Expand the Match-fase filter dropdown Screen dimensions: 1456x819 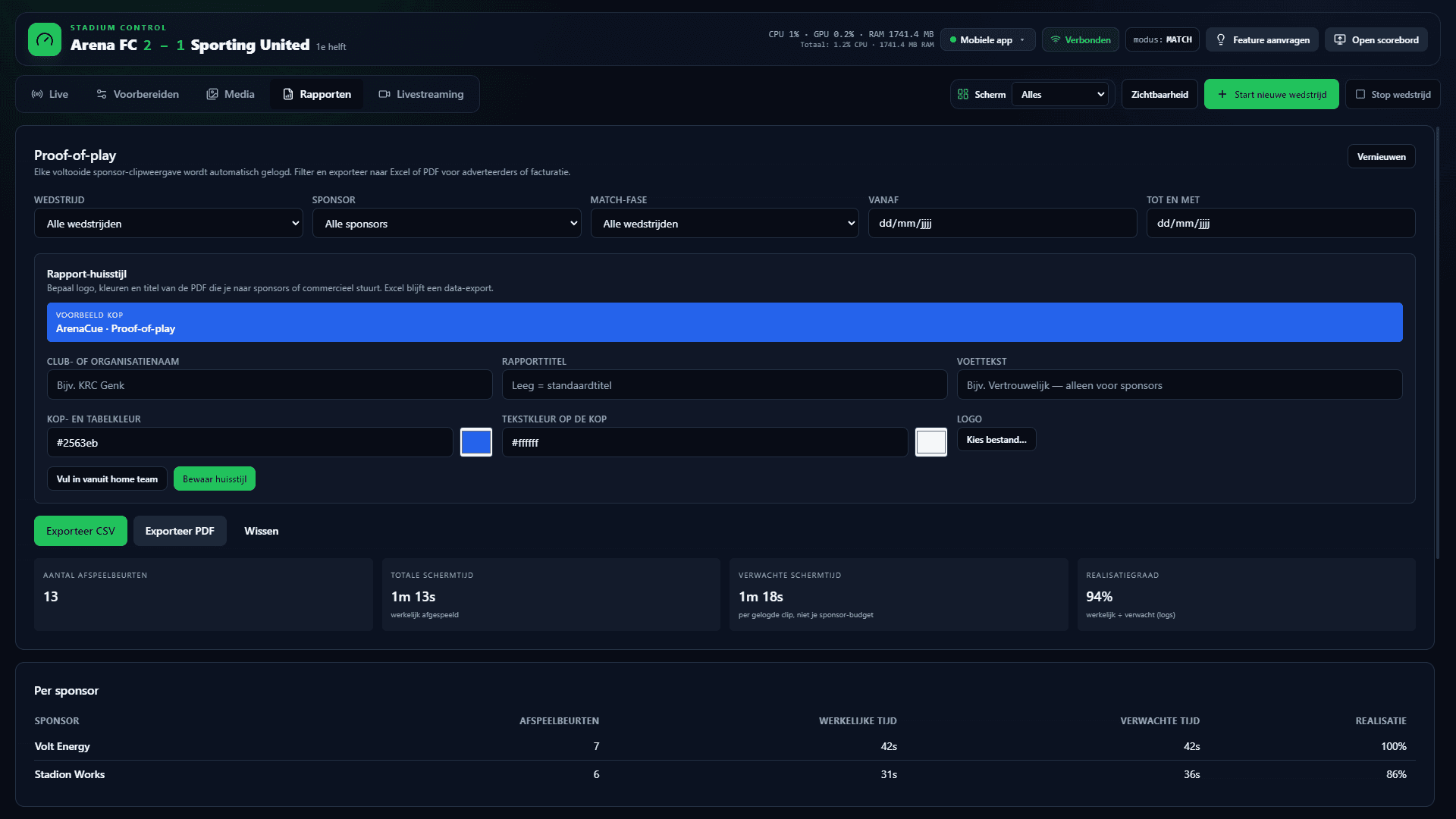(x=724, y=223)
